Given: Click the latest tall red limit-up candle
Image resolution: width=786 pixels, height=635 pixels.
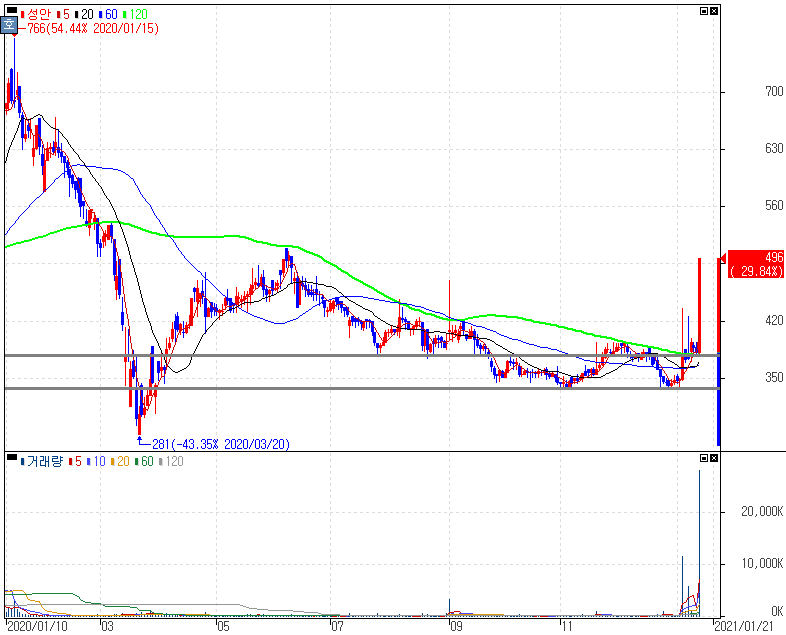Looking at the screenshot, I should pyautogui.click(x=699, y=306).
